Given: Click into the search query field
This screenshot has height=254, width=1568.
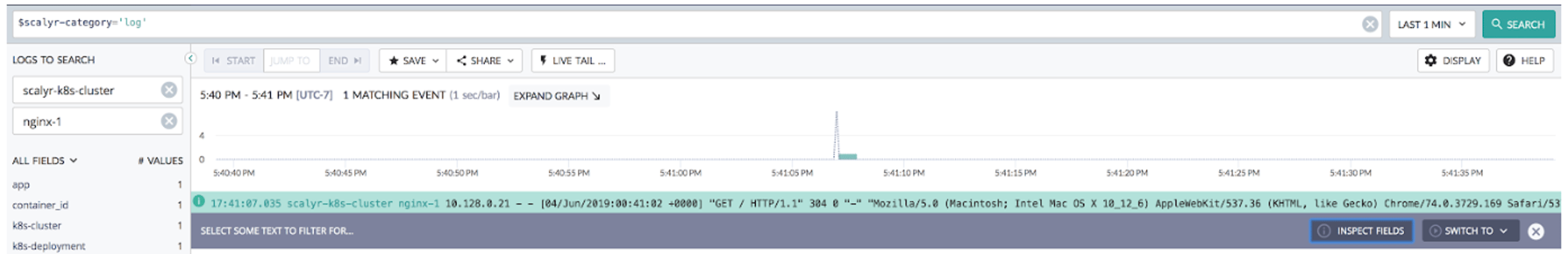Looking at the screenshot, I should click(x=686, y=24).
